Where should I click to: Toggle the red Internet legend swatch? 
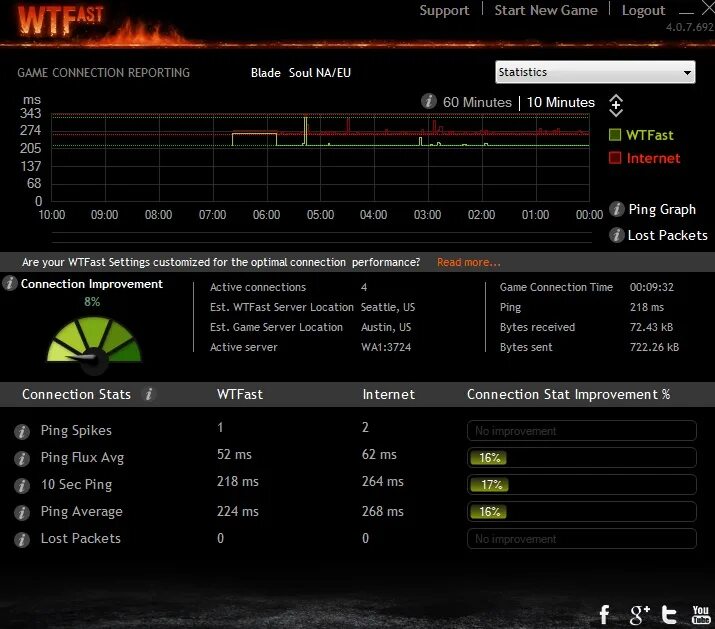(x=615, y=158)
